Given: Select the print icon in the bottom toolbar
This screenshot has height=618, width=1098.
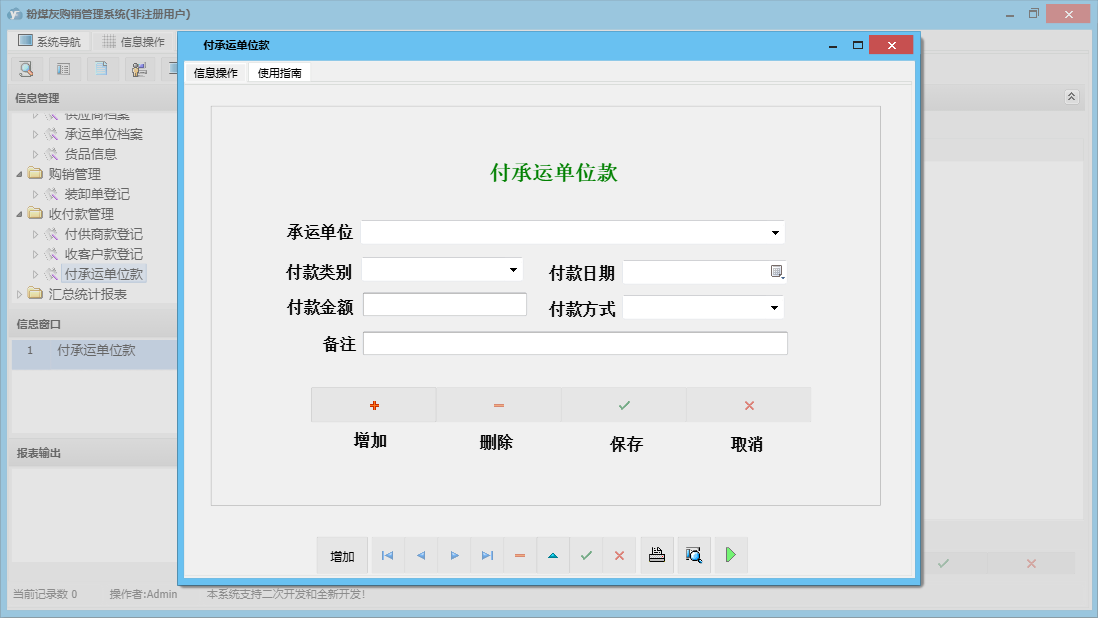Looking at the screenshot, I should [657, 555].
